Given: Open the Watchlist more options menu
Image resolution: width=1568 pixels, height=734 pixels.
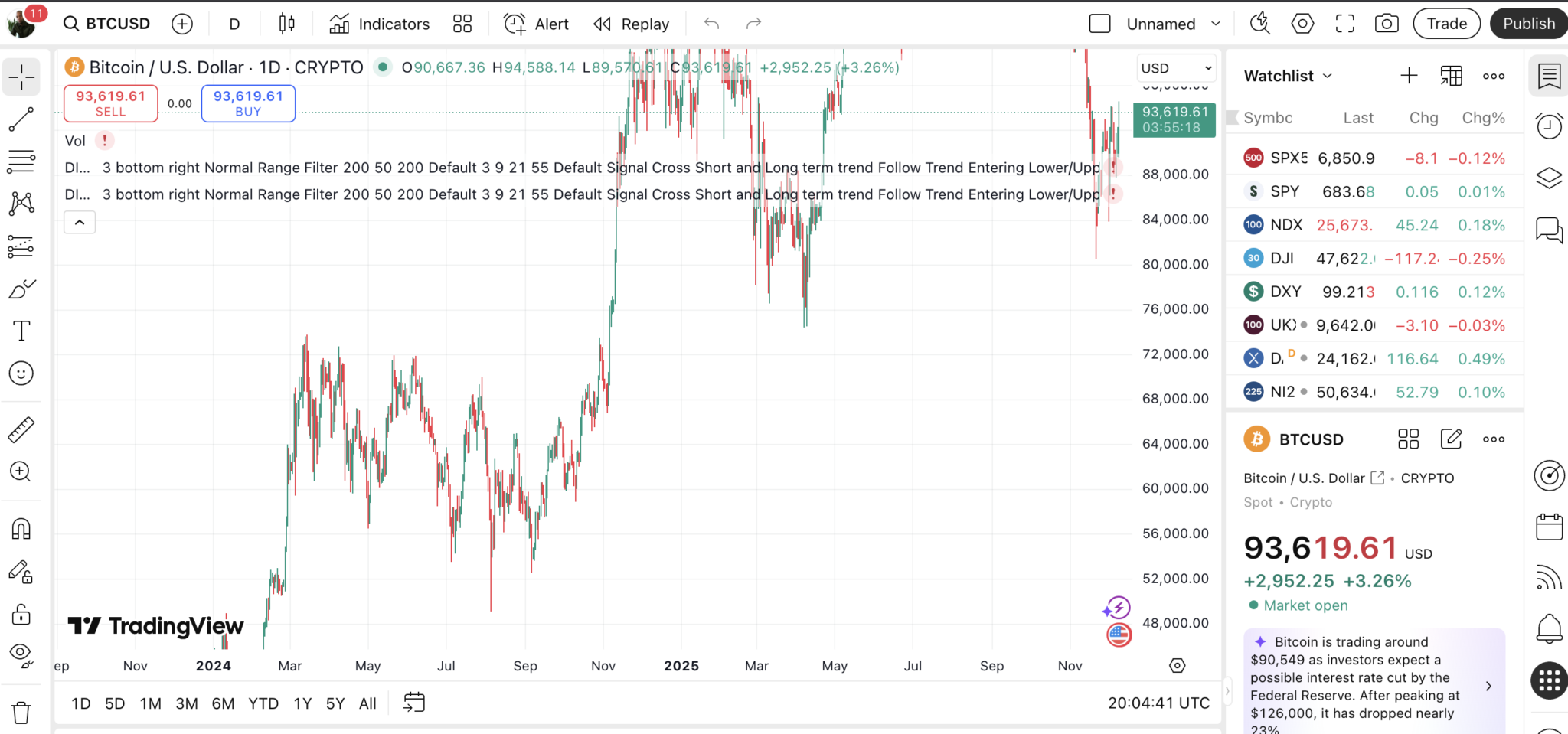Looking at the screenshot, I should pos(1494,76).
